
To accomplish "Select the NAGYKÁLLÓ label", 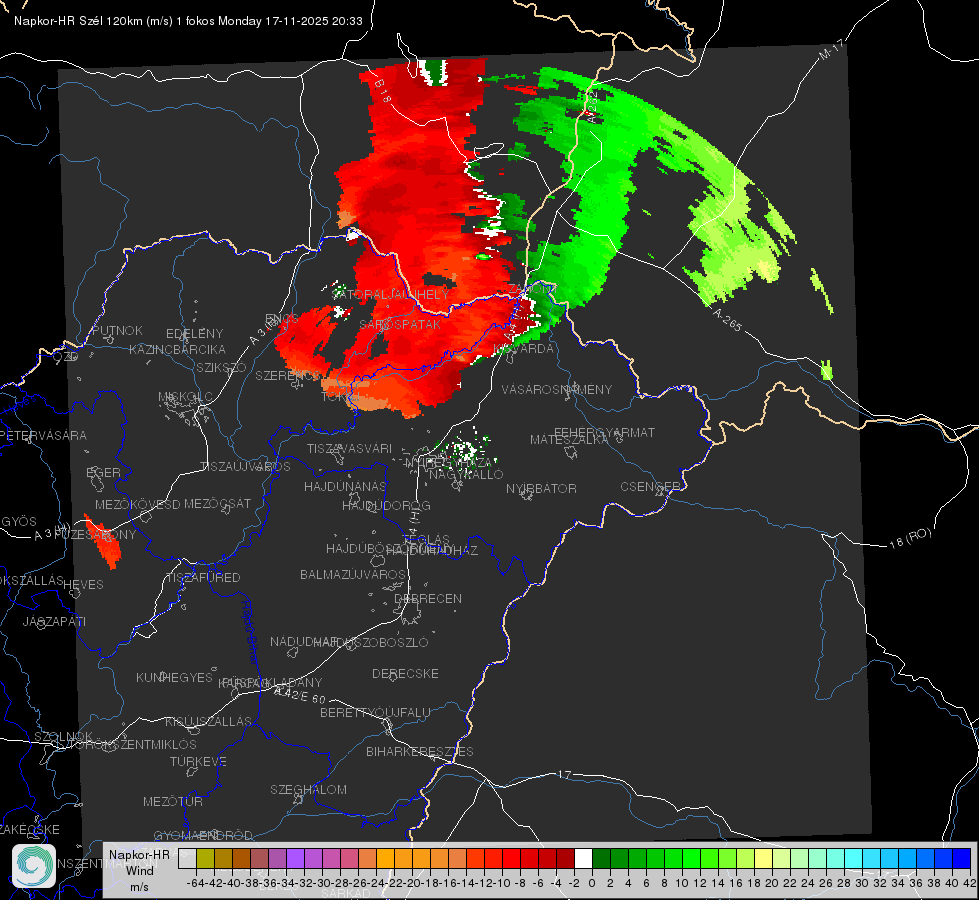I will pyautogui.click(x=466, y=475).
